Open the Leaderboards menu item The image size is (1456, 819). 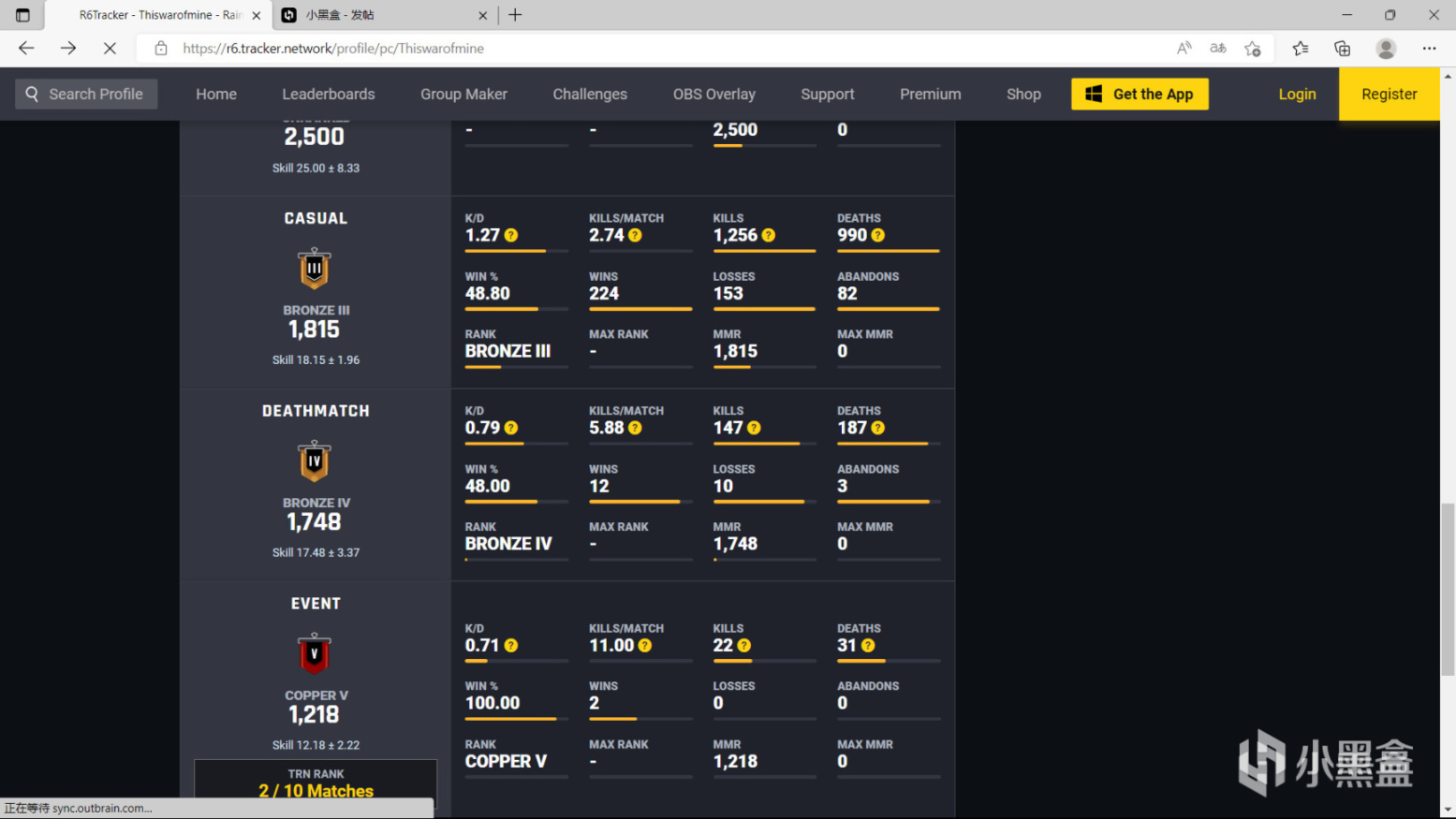[x=329, y=94]
